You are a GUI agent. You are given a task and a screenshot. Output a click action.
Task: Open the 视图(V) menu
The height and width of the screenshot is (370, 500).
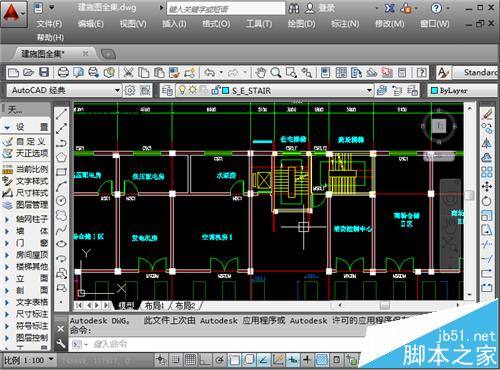pyautogui.click(x=133, y=24)
